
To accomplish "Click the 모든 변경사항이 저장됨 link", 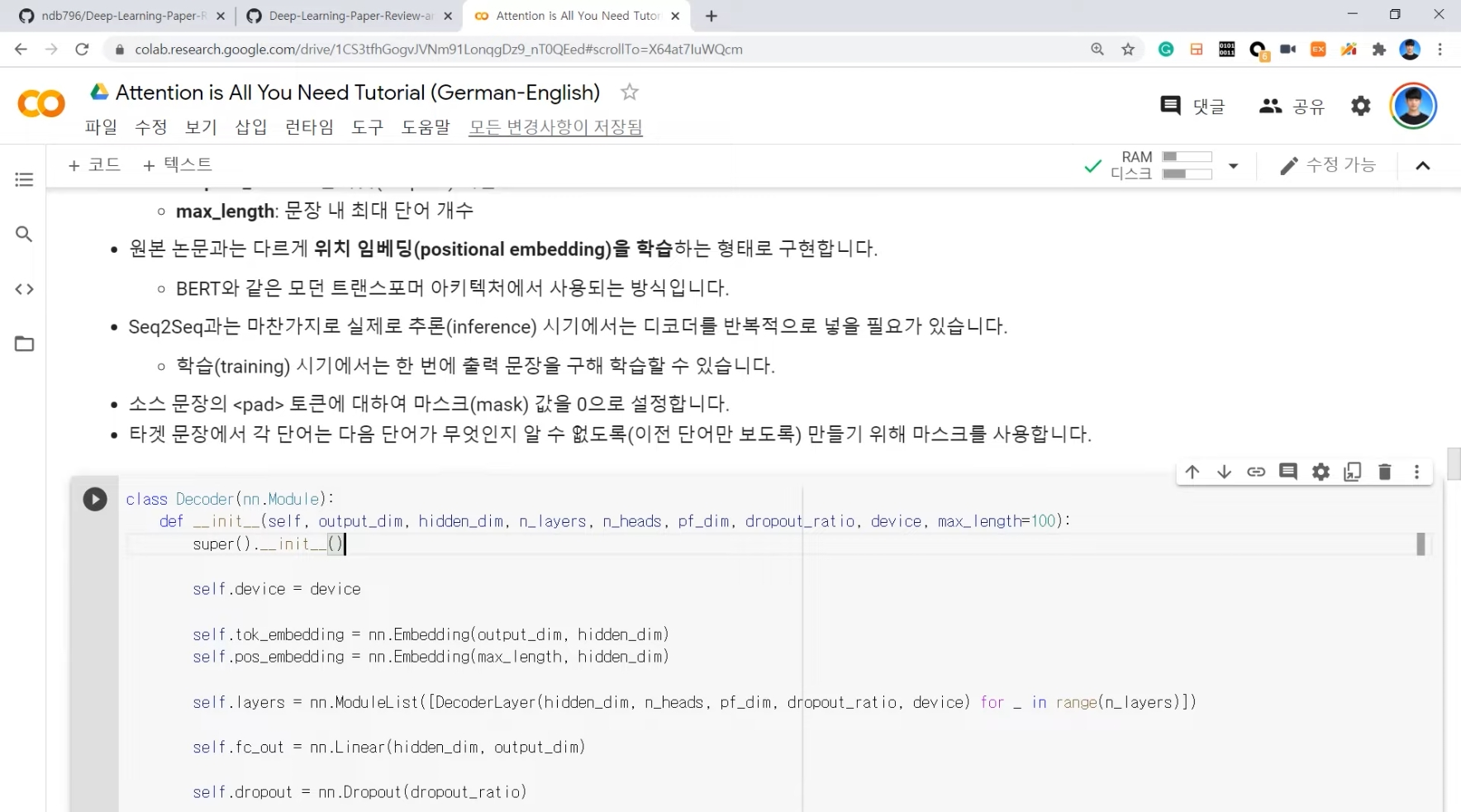I will (x=555, y=127).
